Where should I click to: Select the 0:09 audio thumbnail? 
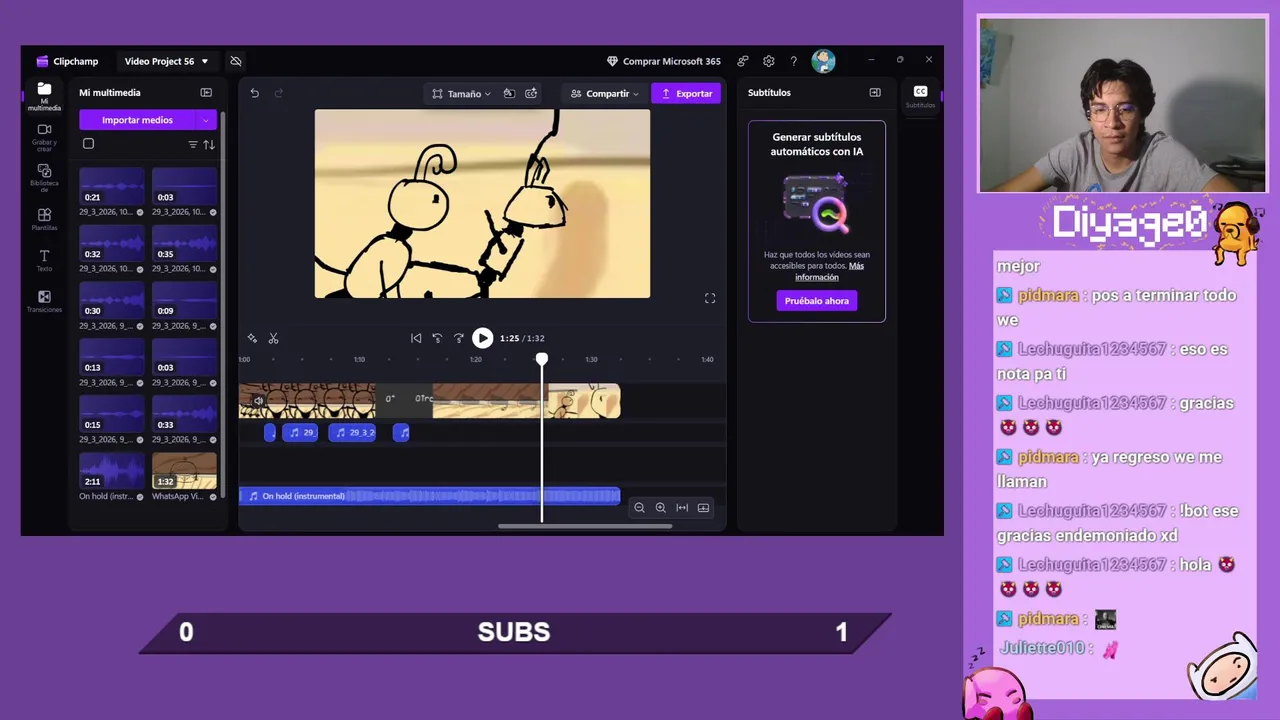click(184, 300)
